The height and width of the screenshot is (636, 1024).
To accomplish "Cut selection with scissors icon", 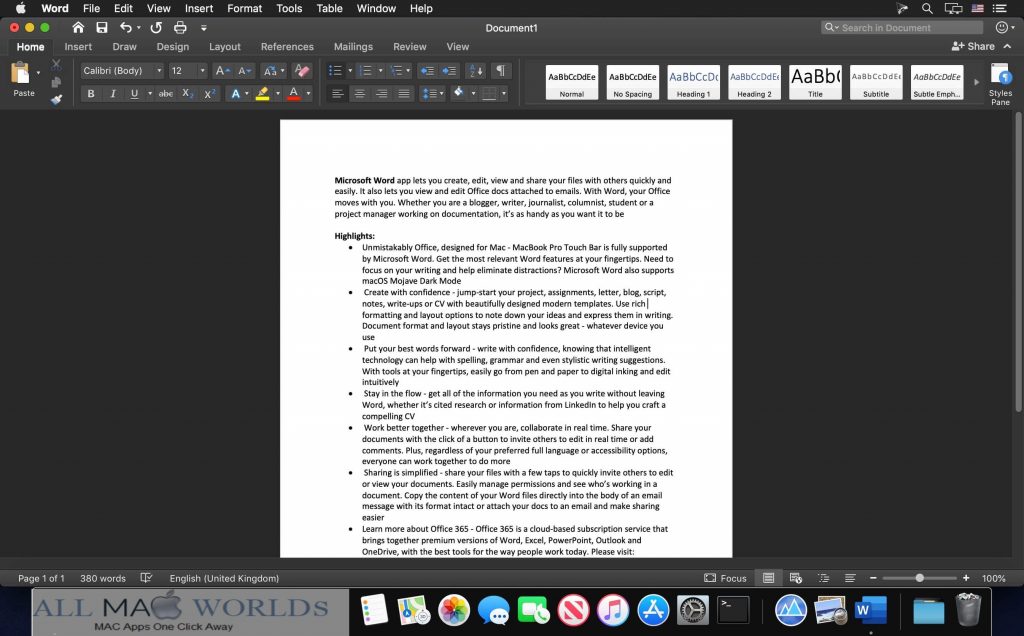I will [x=56, y=65].
